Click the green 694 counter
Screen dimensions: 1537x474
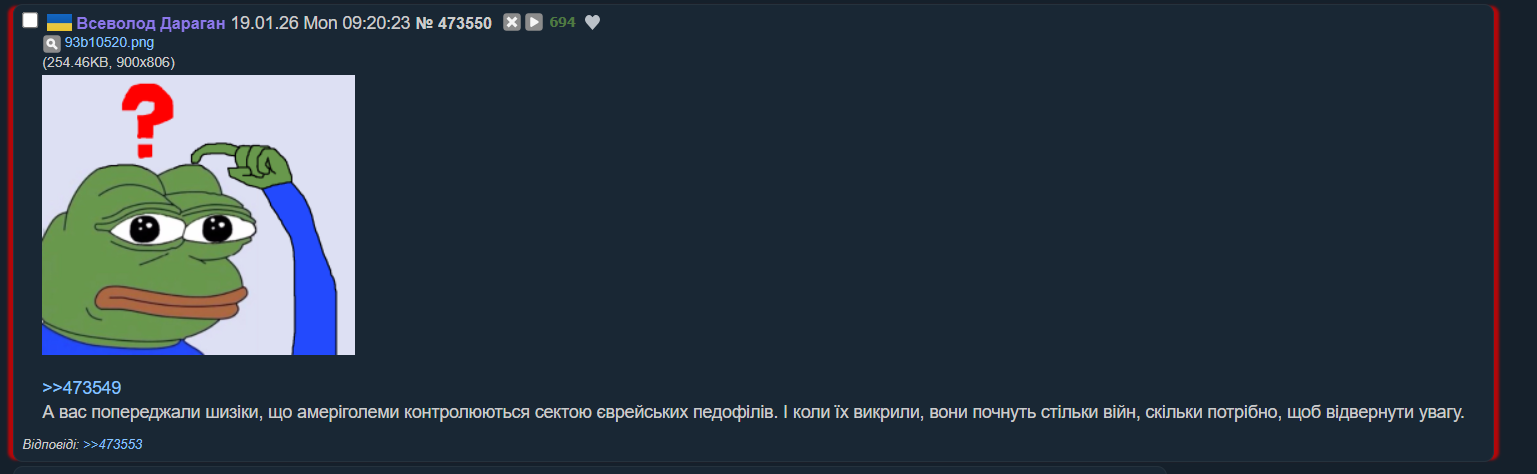point(562,23)
